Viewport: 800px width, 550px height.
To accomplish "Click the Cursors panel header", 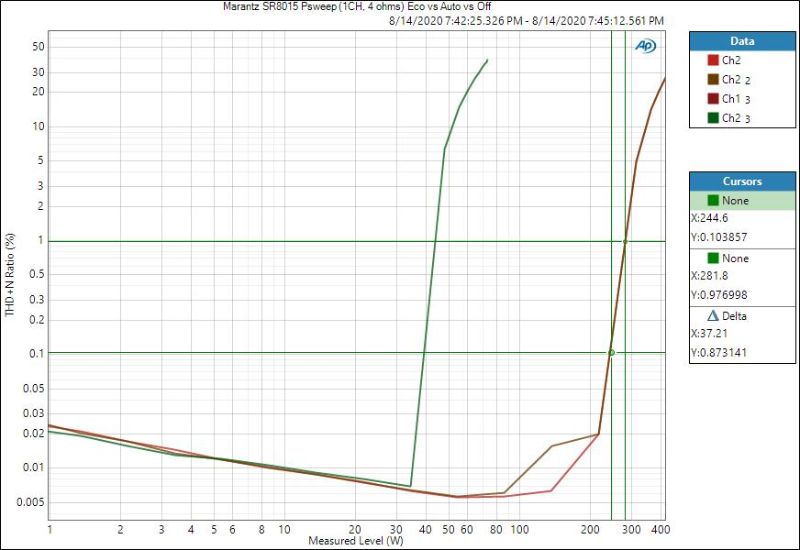I will click(742, 182).
